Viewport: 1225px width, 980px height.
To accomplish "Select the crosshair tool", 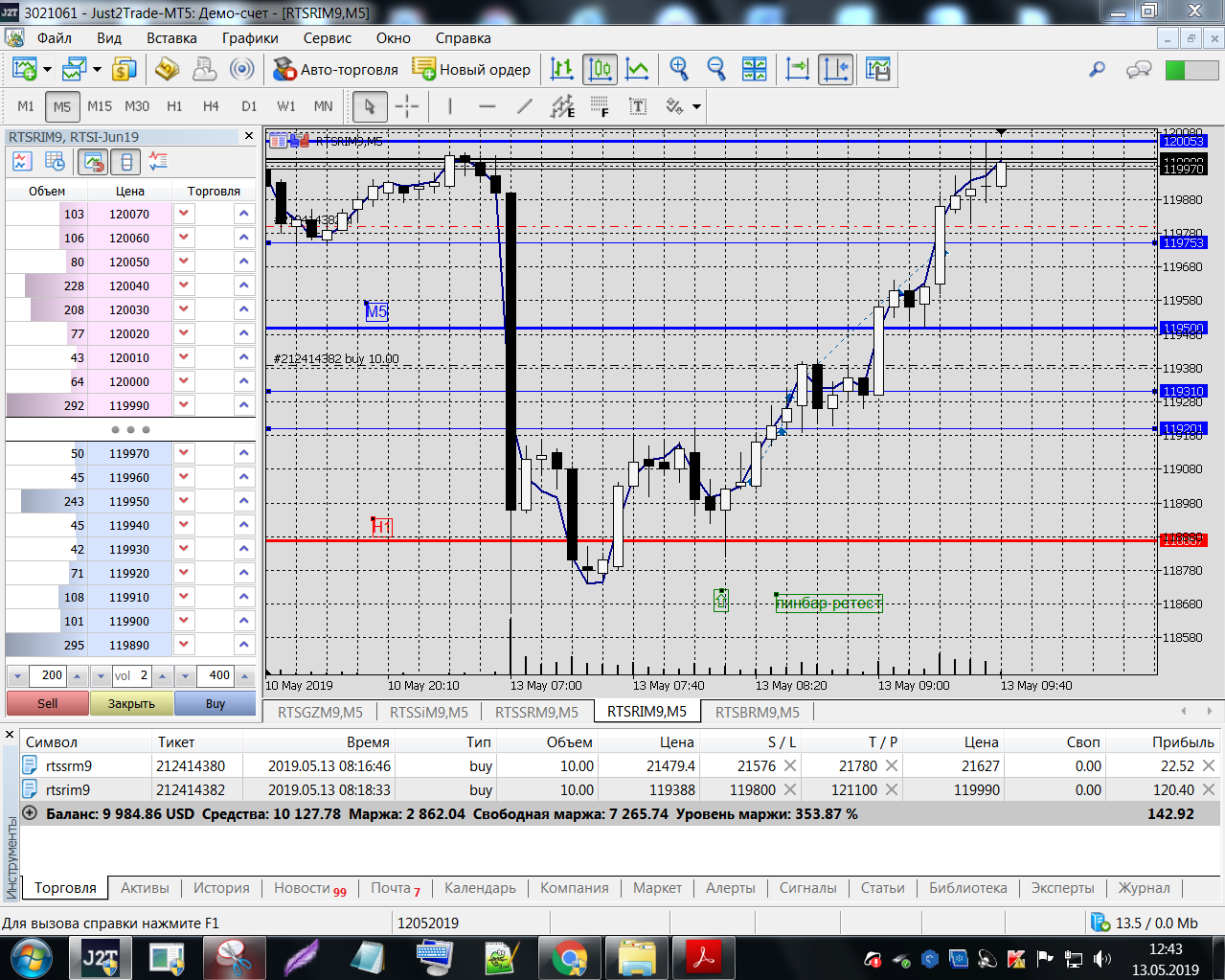I will (x=407, y=106).
